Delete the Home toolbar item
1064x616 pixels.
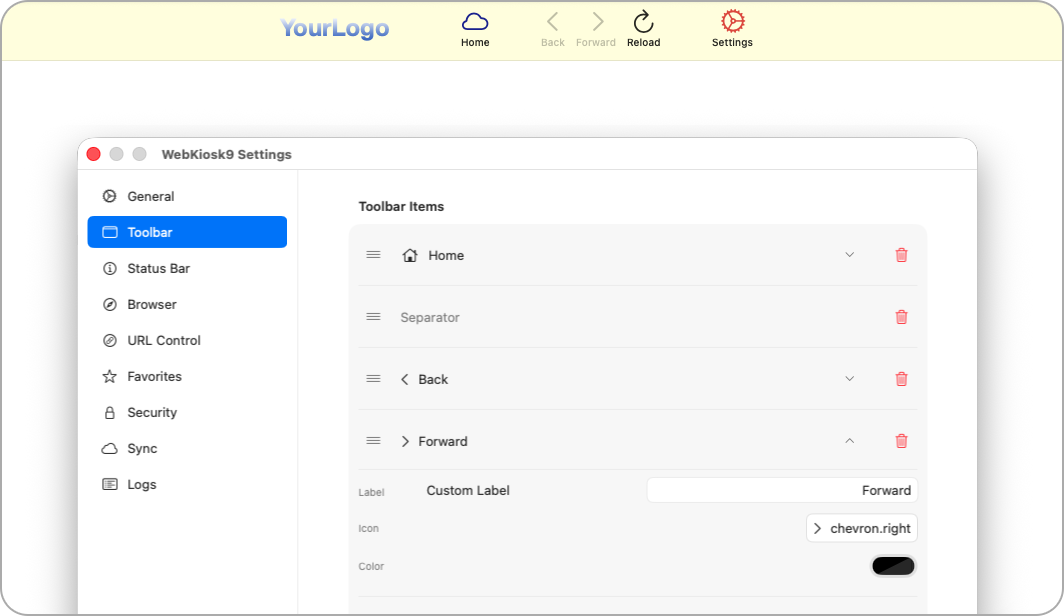(x=901, y=255)
